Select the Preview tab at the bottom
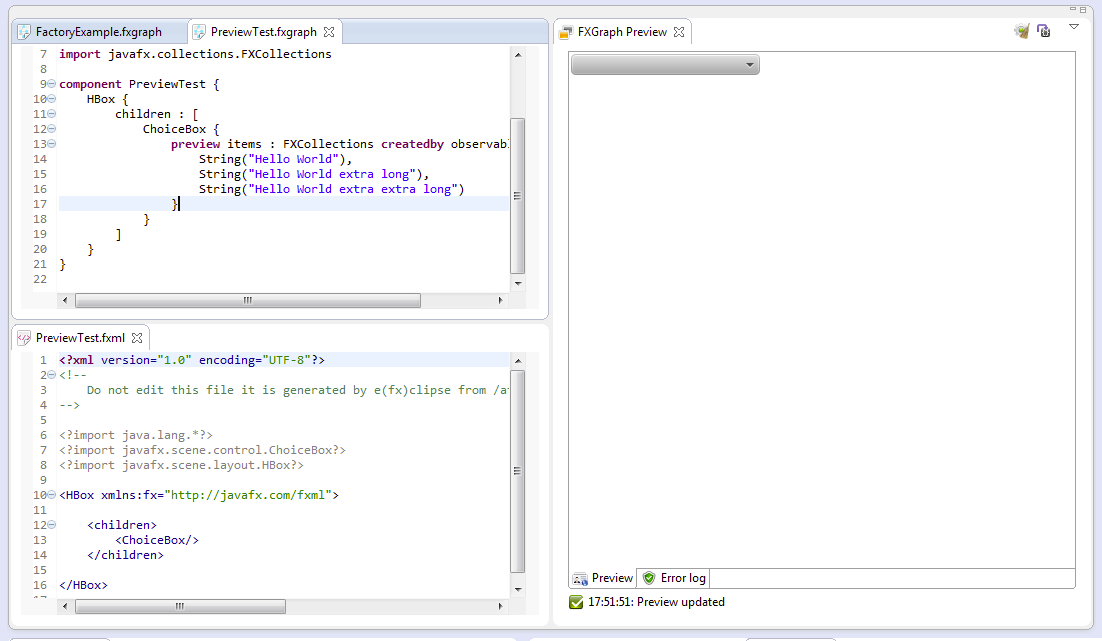The height and width of the screenshot is (641, 1102). pyautogui.click(x=603, y=578)
